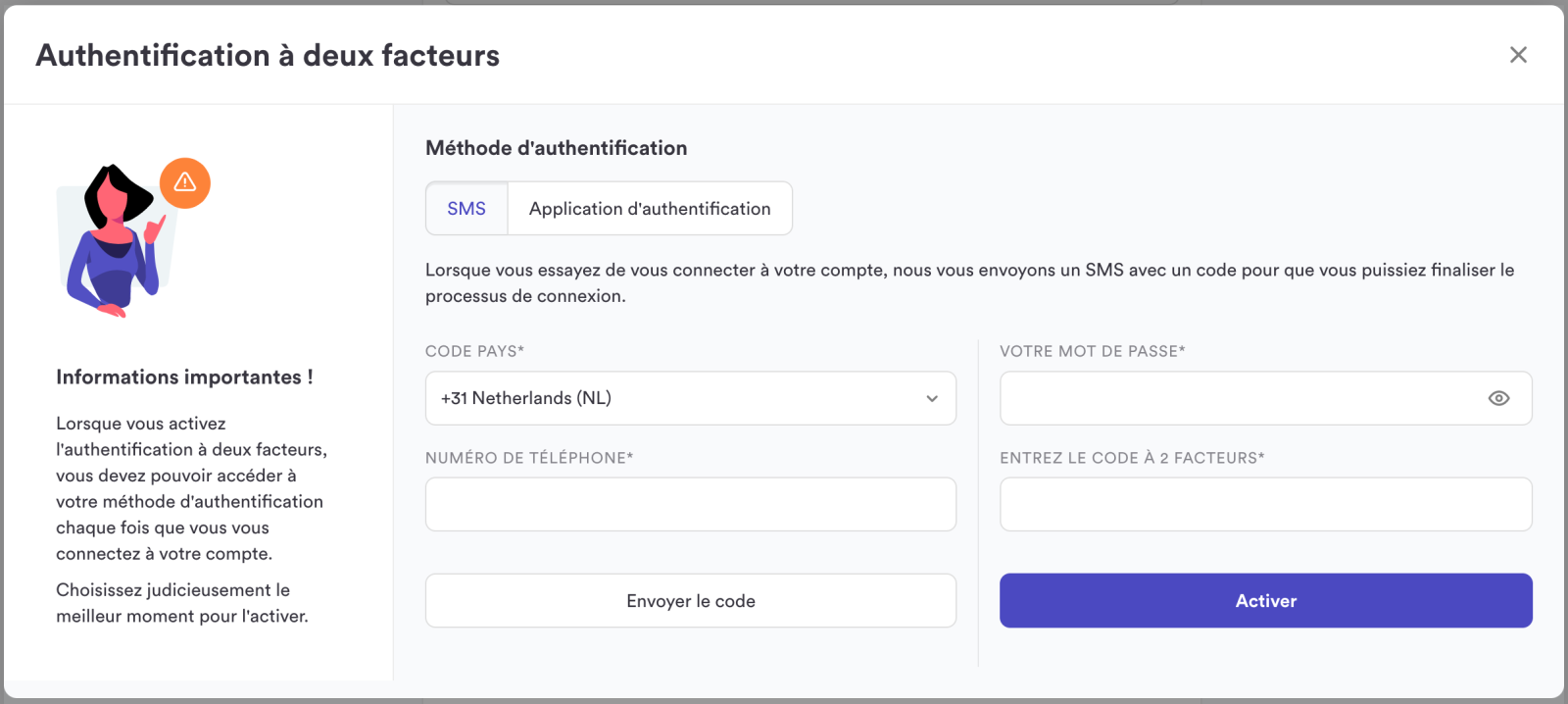Click the CODE PAYS label
The height and width of the screenshot is (704, 1568).
[x=474, y=351]
